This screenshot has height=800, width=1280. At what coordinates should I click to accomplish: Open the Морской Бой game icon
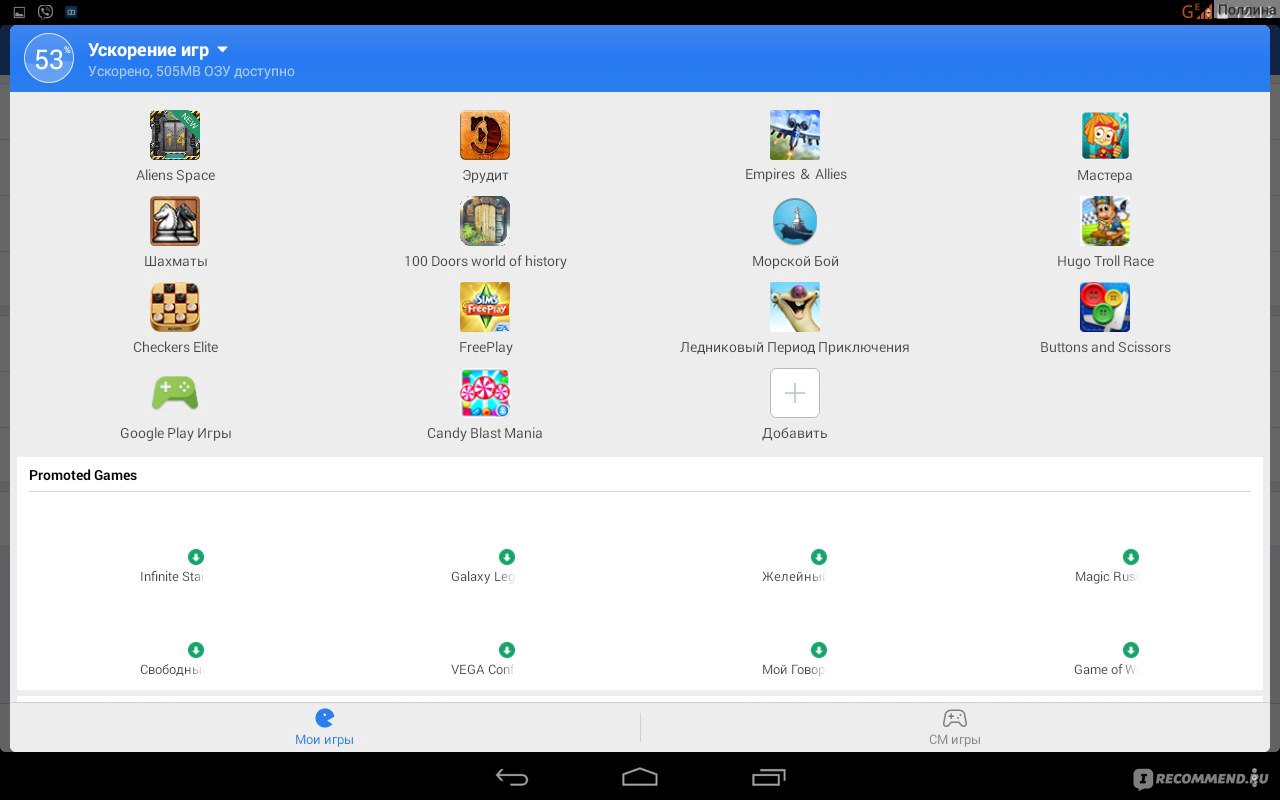(795, 221)
